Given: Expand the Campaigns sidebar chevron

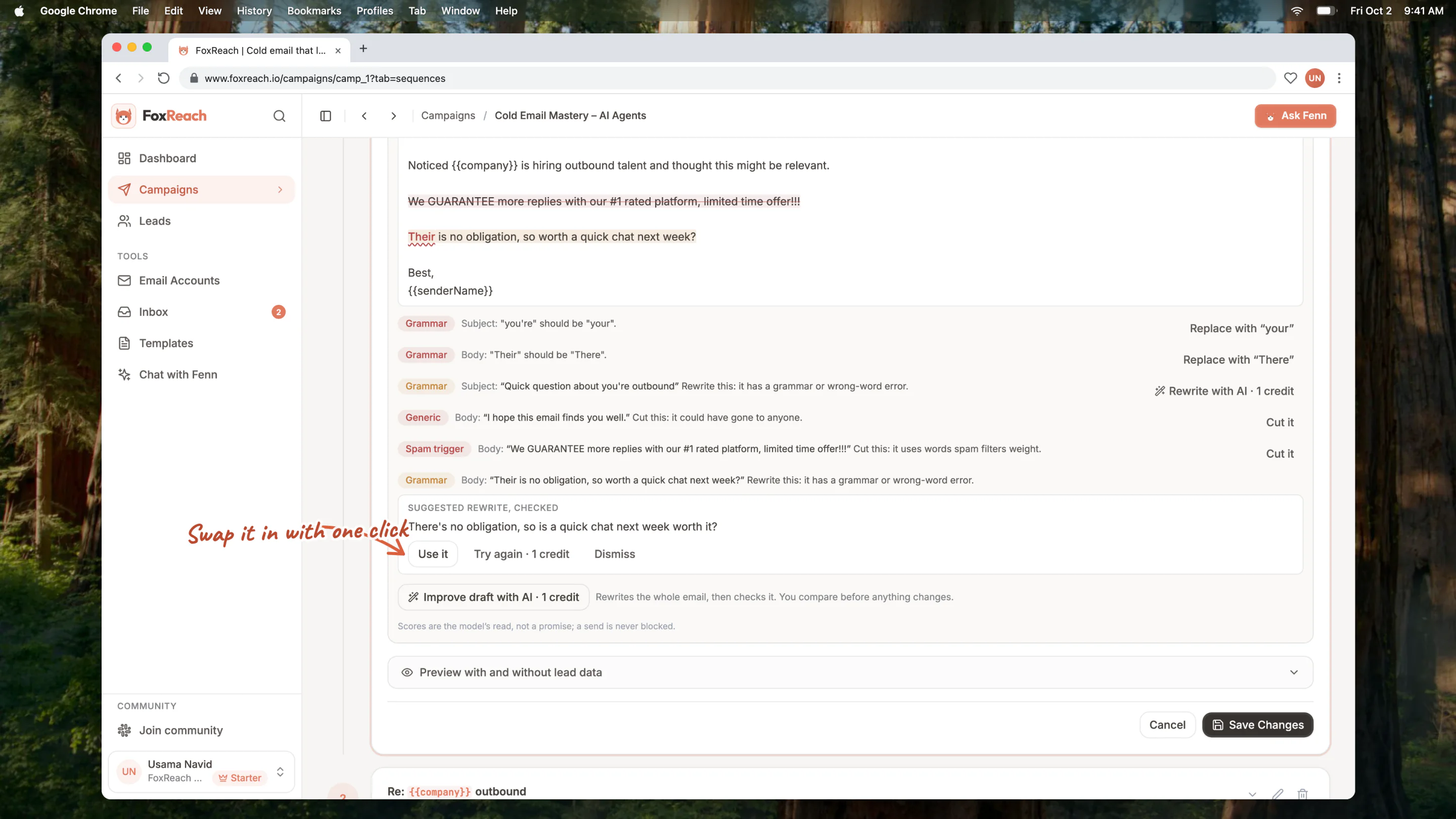Looking at the screenshot, I should [x=281, y=190].
